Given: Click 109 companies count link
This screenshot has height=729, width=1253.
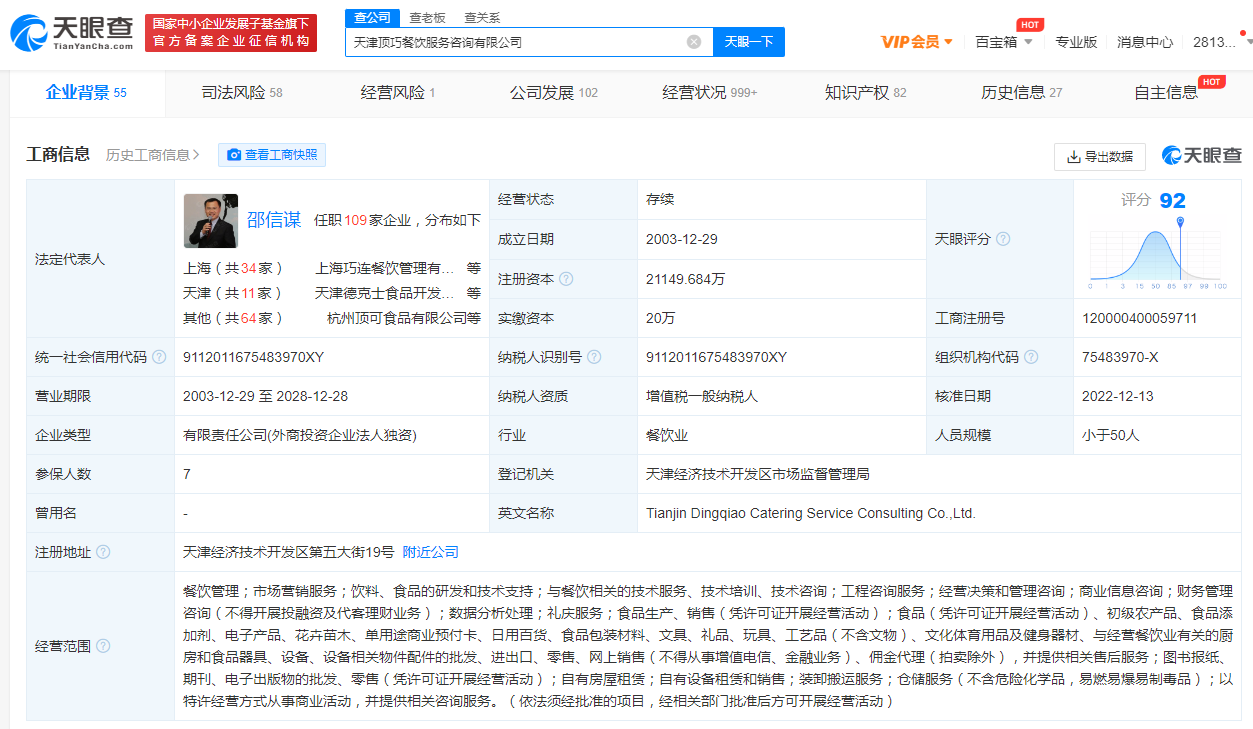Looking at the screenshot, I should pyautogui.click(x=355, y=220).
